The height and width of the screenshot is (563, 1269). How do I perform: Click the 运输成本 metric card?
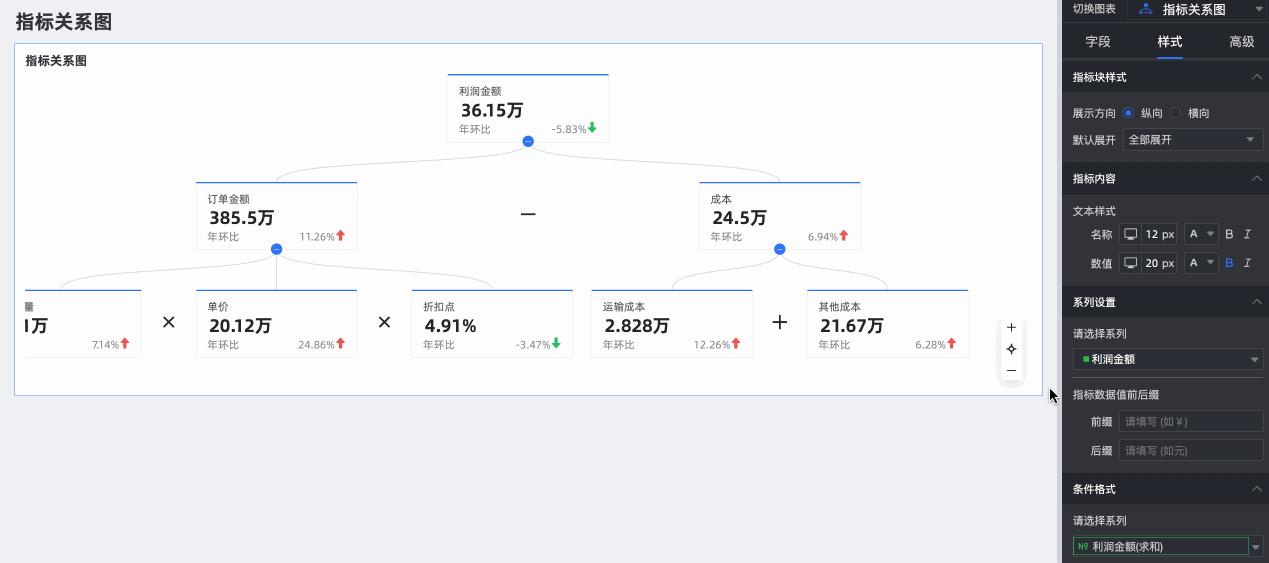(672, 324)
